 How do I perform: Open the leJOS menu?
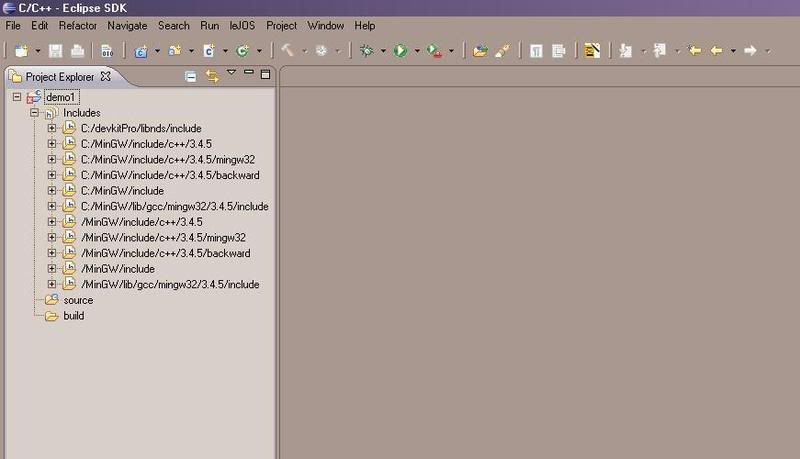click(x=242, y=26)
